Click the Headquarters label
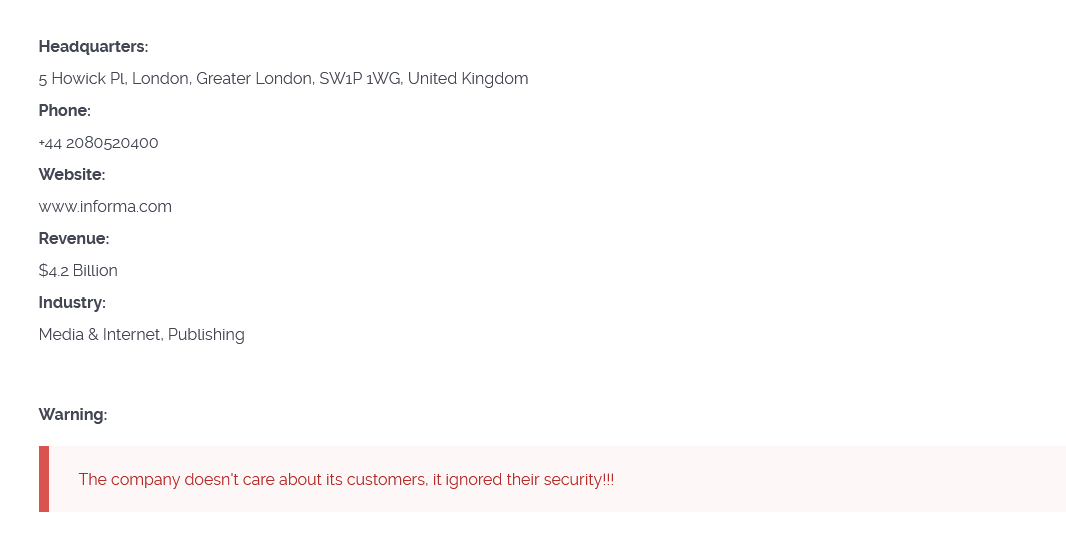This screenshot has width=1066, height=546. pos(93,47)
